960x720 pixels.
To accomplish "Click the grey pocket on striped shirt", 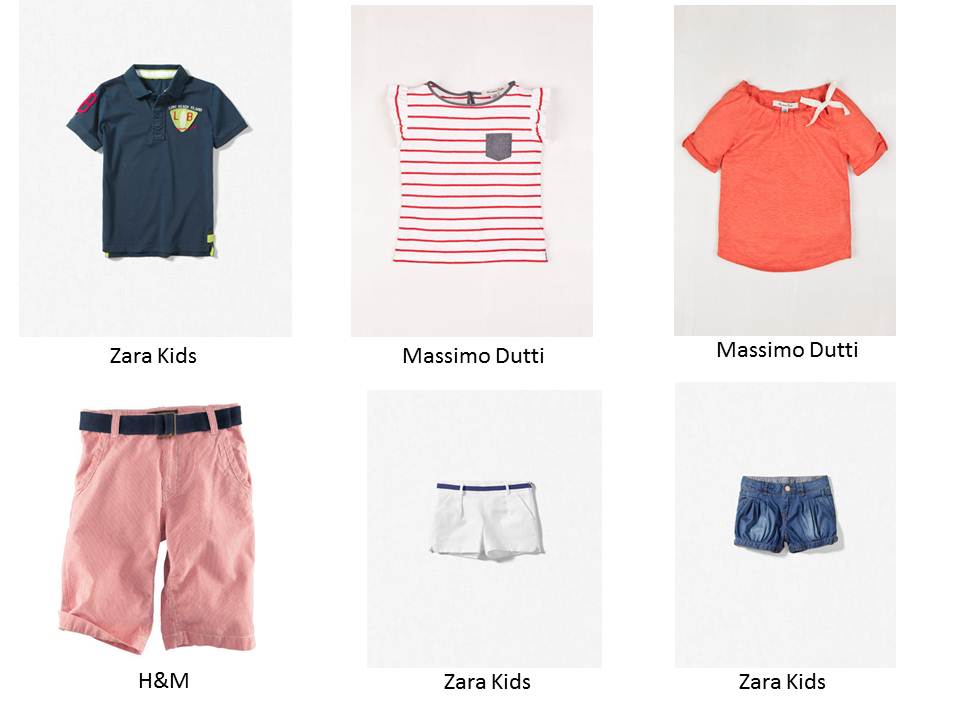I will click(498, 147).
